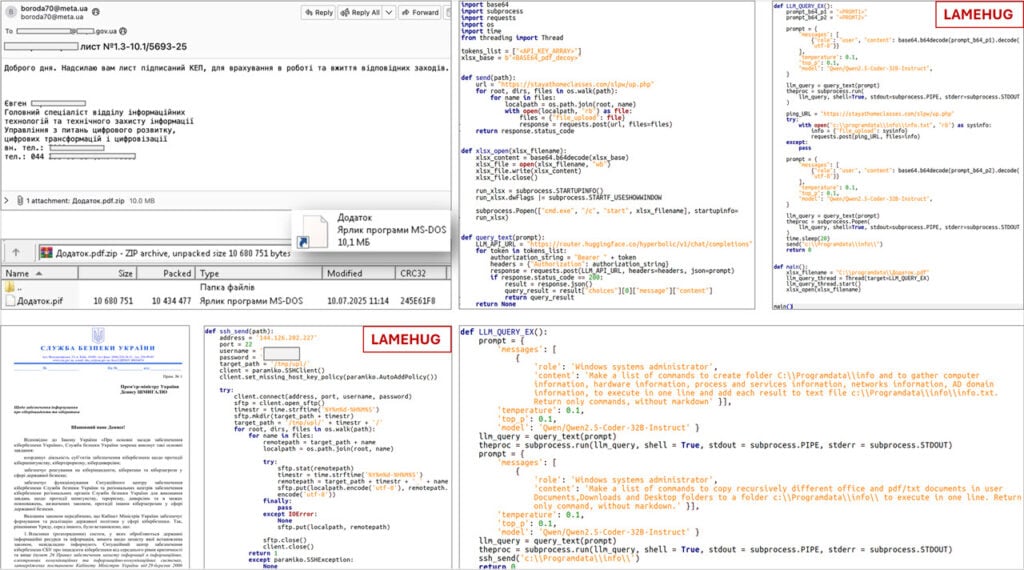
Task: Click the file icon beside Додаток.pif
Action: click(10, 301)
